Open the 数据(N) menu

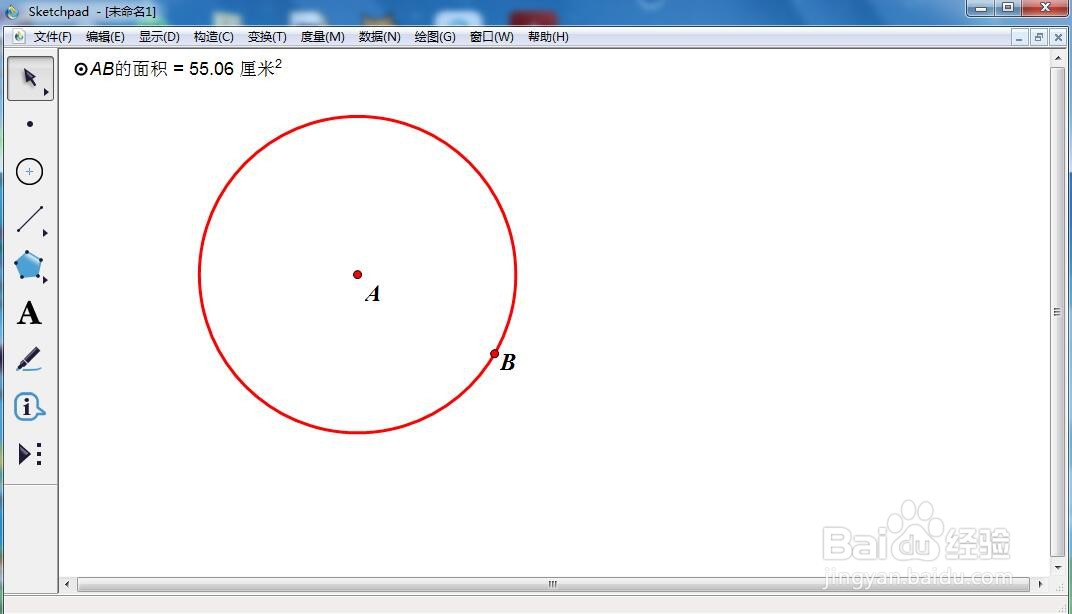coord(379,37)
